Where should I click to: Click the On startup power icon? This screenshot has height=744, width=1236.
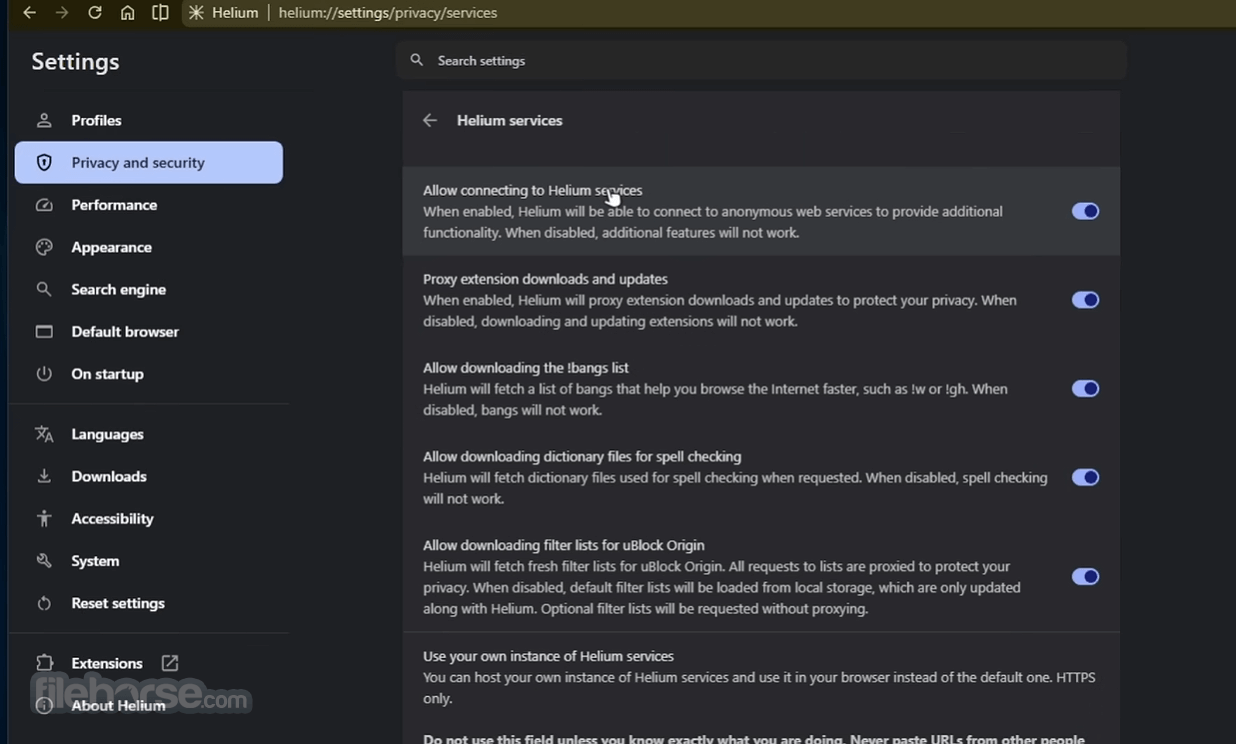44,374
